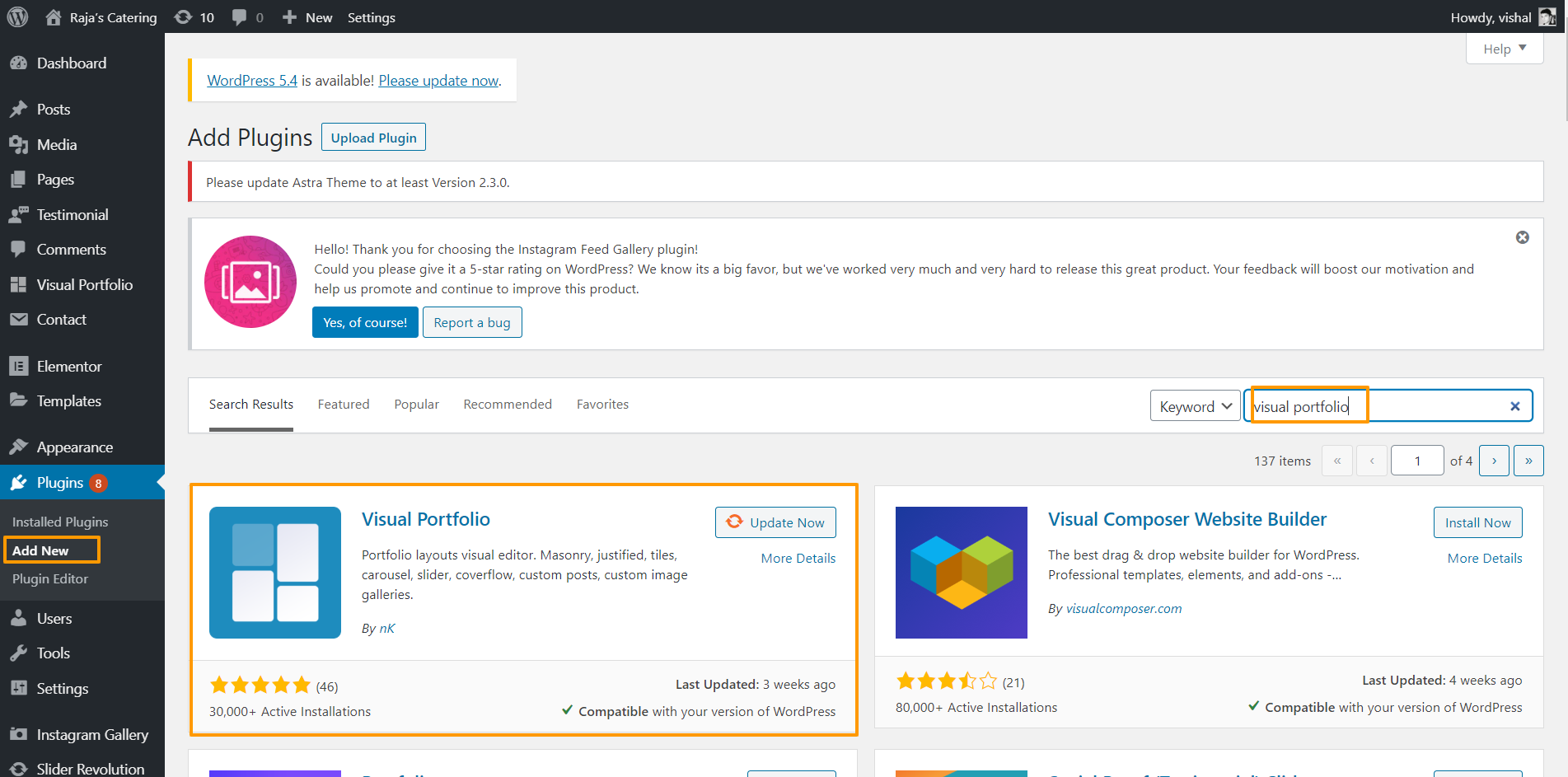Open Posts pin icon in sidebar
Screen dimensions: 1568x777
tap(18, 110)
